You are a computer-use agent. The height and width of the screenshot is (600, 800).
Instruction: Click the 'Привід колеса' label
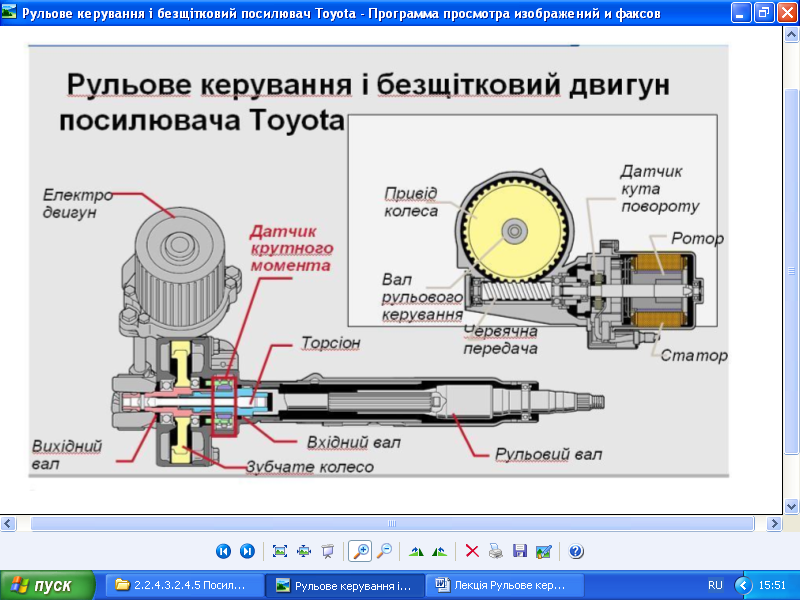pyautogui.click(x=411, y=202)
